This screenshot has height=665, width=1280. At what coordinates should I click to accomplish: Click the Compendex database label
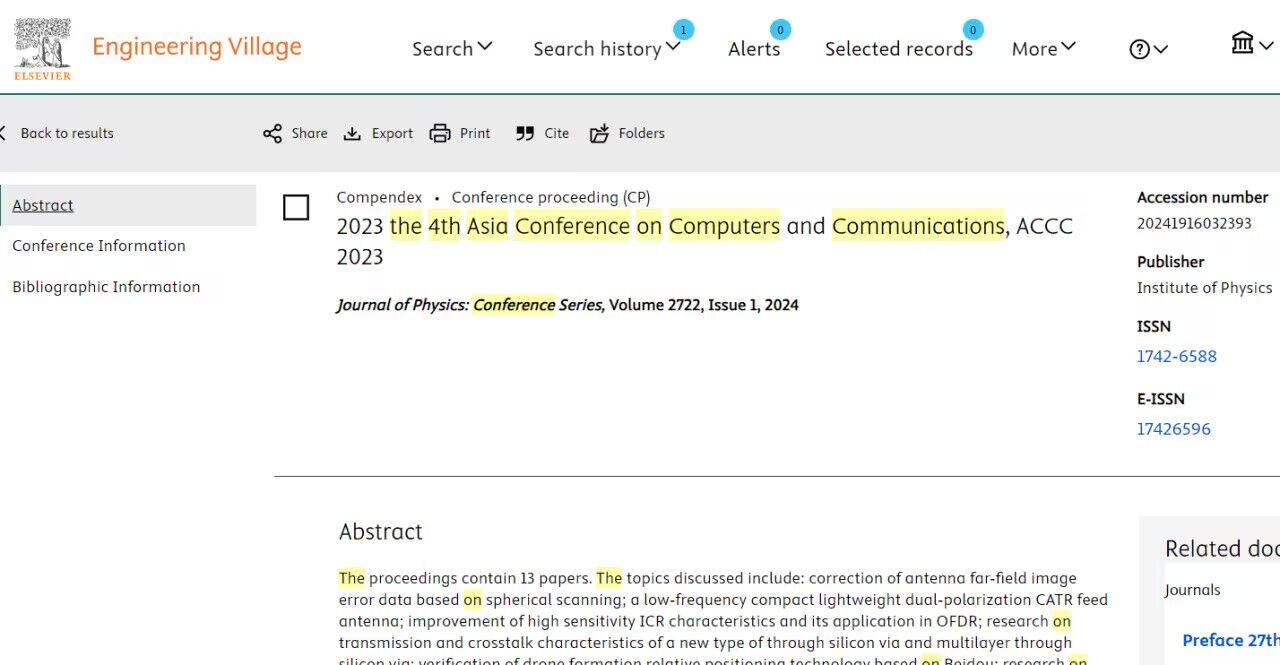tap(379, 197)
